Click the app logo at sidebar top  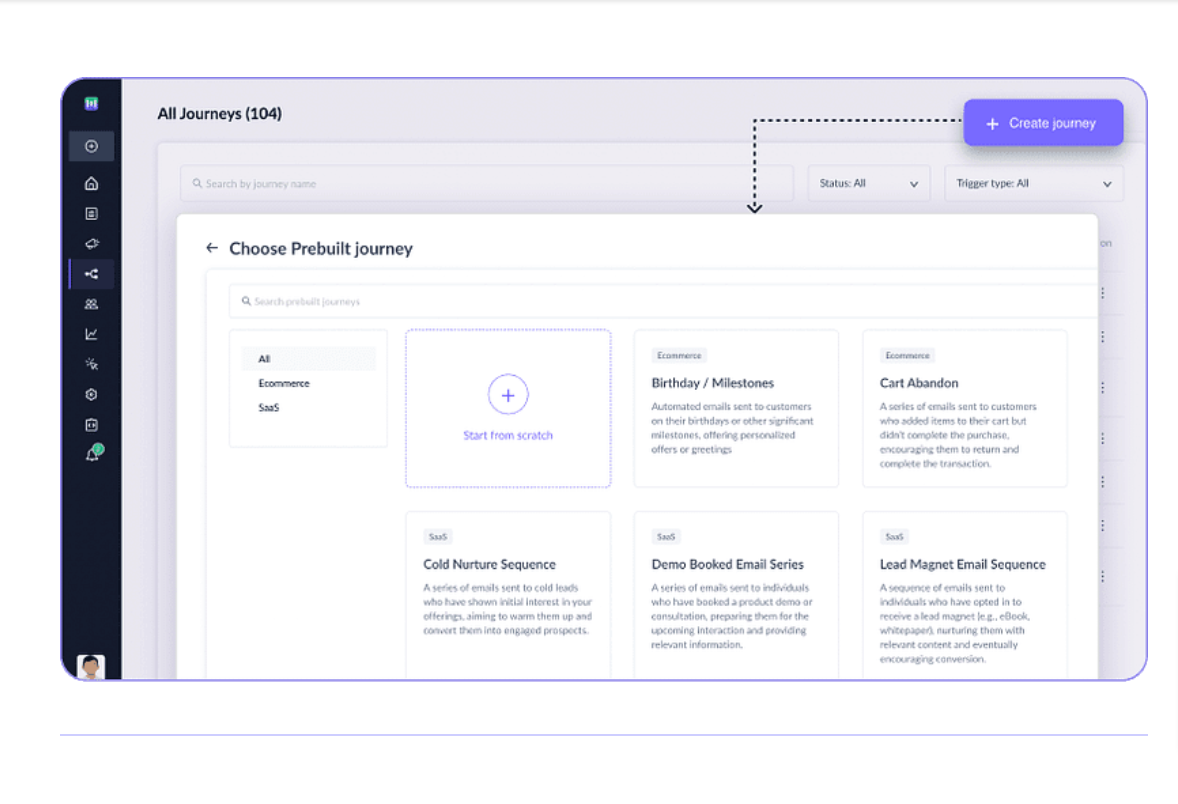tap(91, 102)
